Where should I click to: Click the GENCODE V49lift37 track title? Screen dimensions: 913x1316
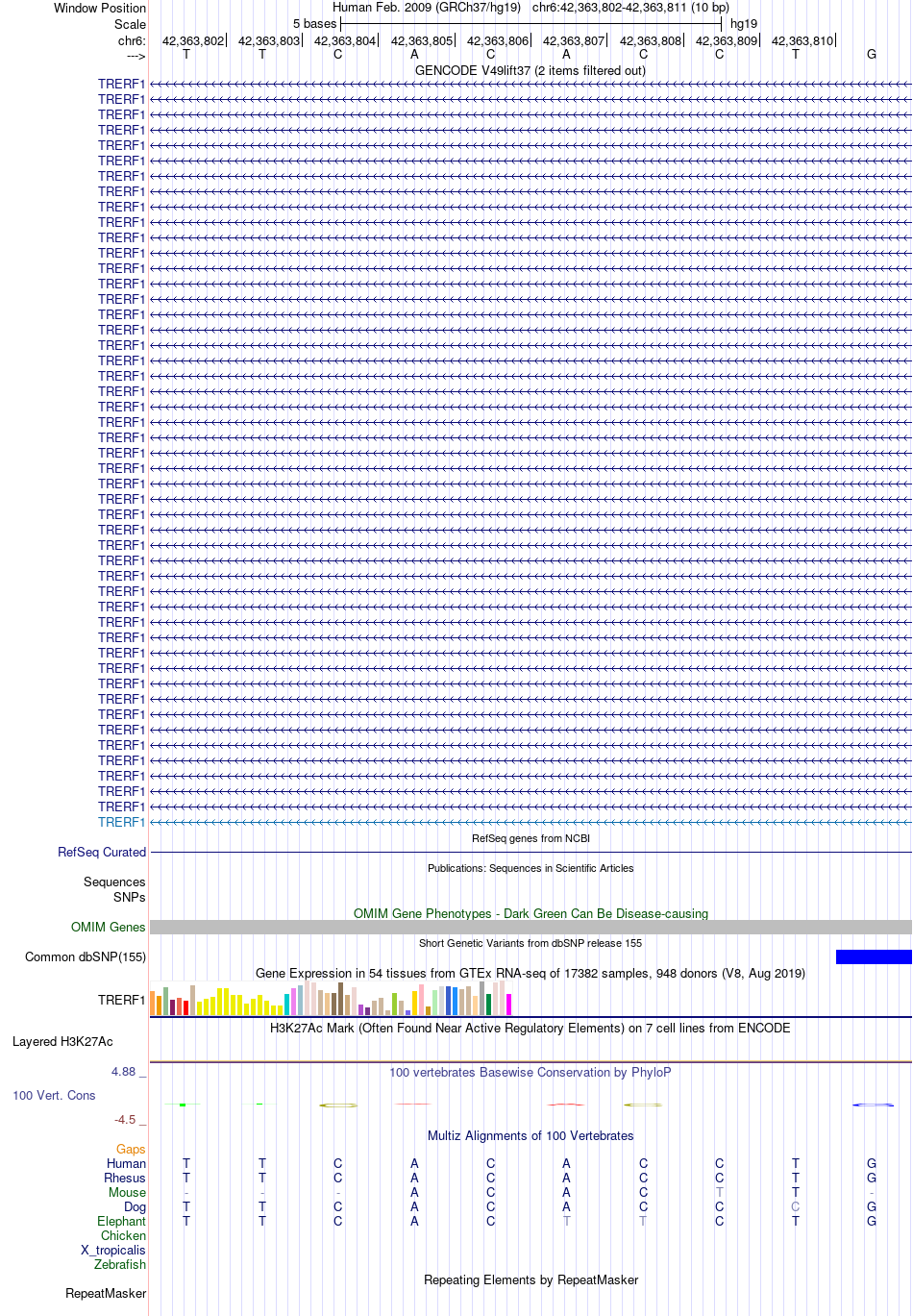click(x=531, y=70)
